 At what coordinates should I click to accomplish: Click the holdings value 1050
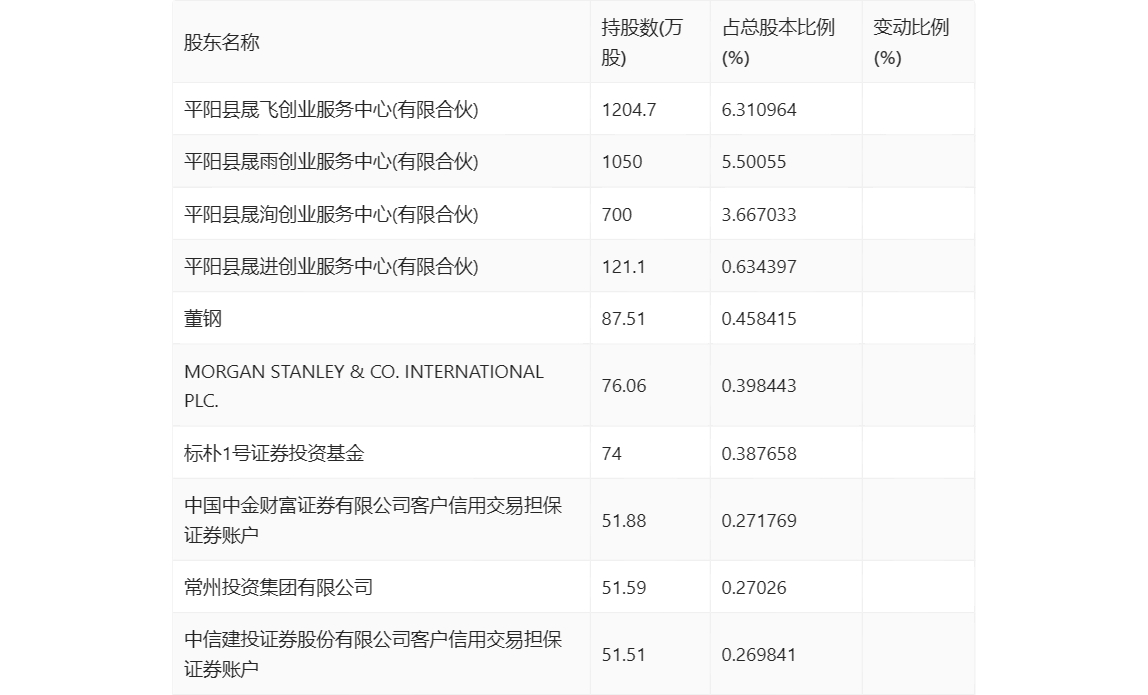622,162
